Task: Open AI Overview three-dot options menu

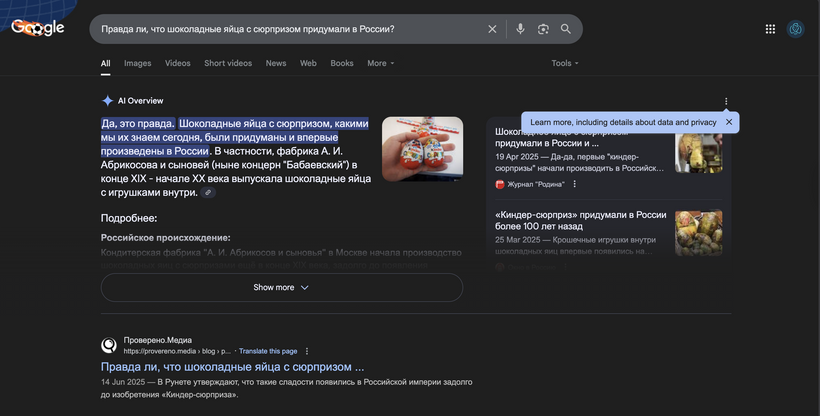Action: [726, 101]
